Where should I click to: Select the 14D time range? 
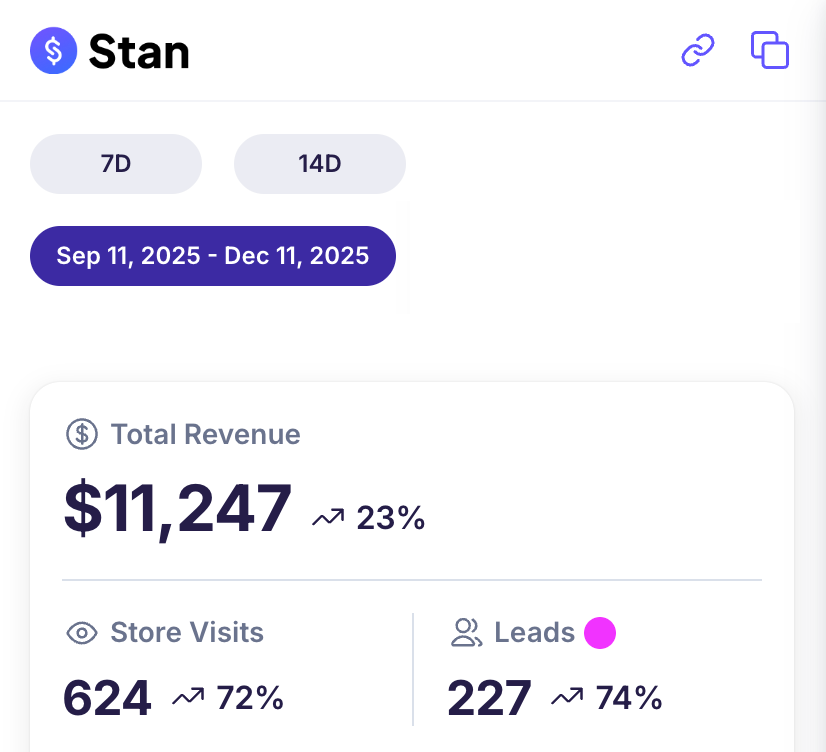319,163
